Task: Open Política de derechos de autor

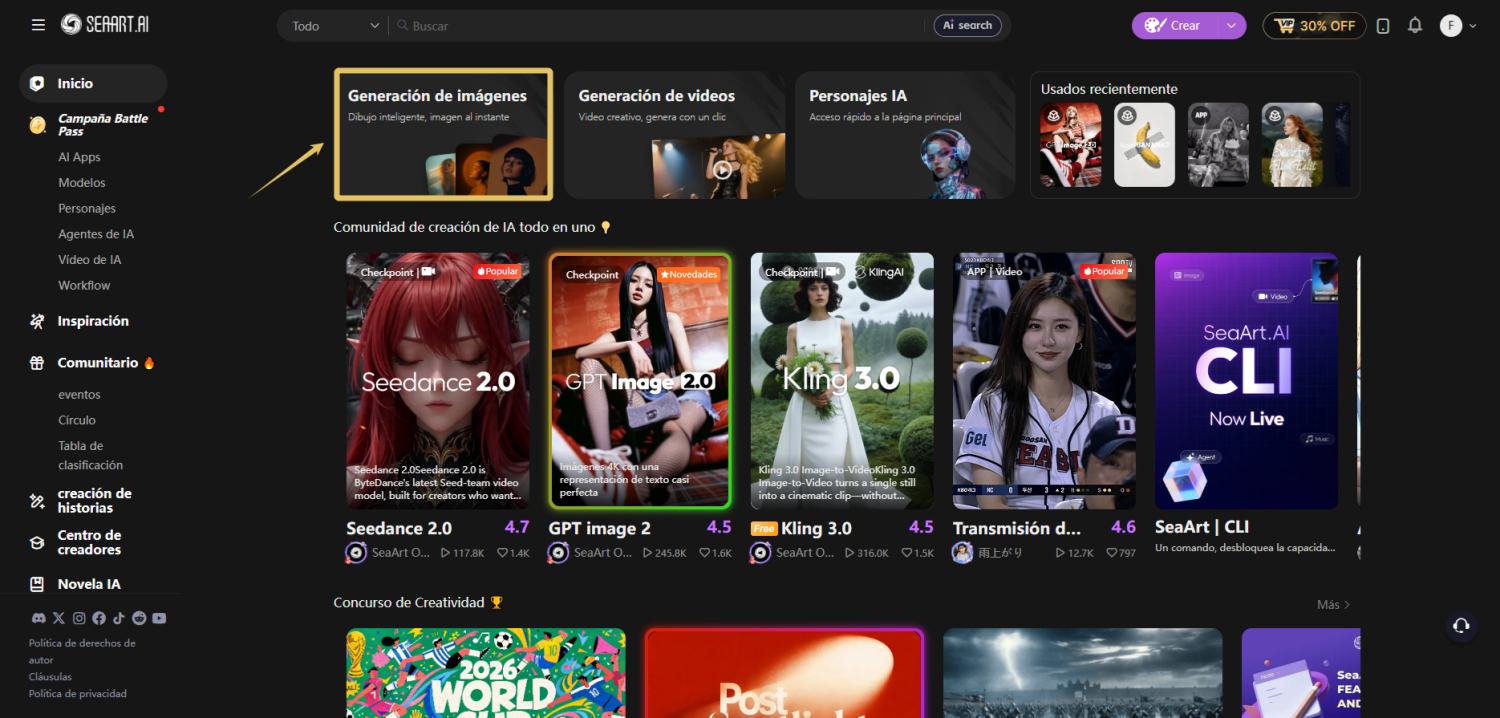Action: click(x=82, y=651)
